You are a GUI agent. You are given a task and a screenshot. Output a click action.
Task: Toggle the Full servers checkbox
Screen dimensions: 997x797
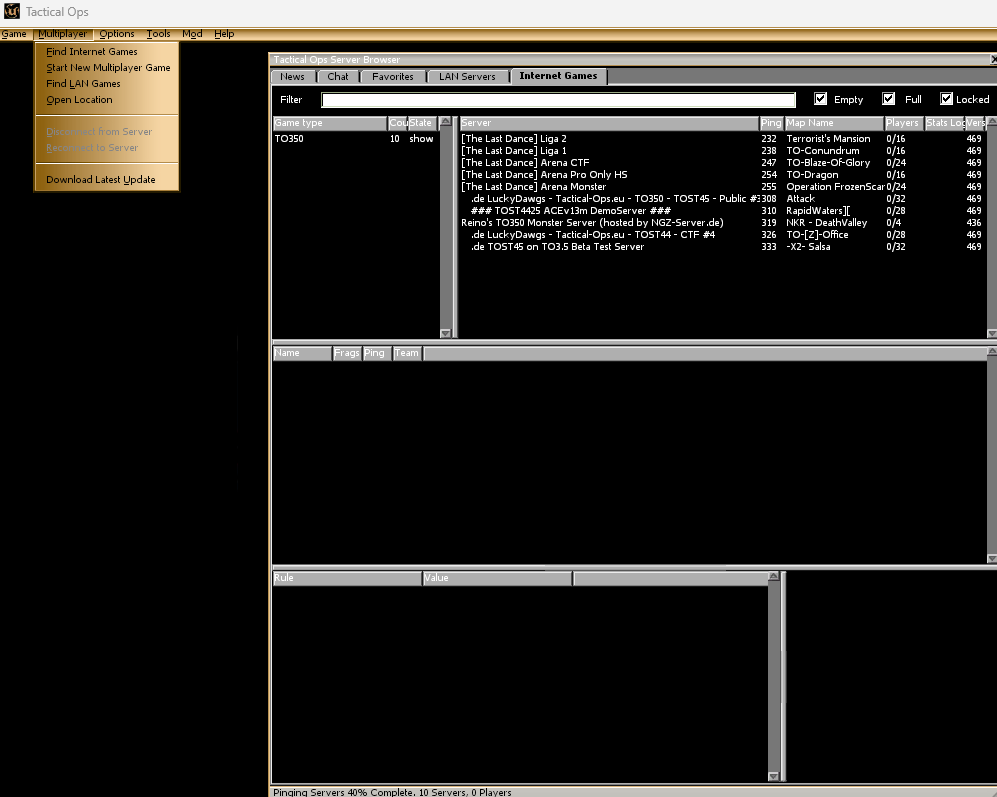[888, 99]
